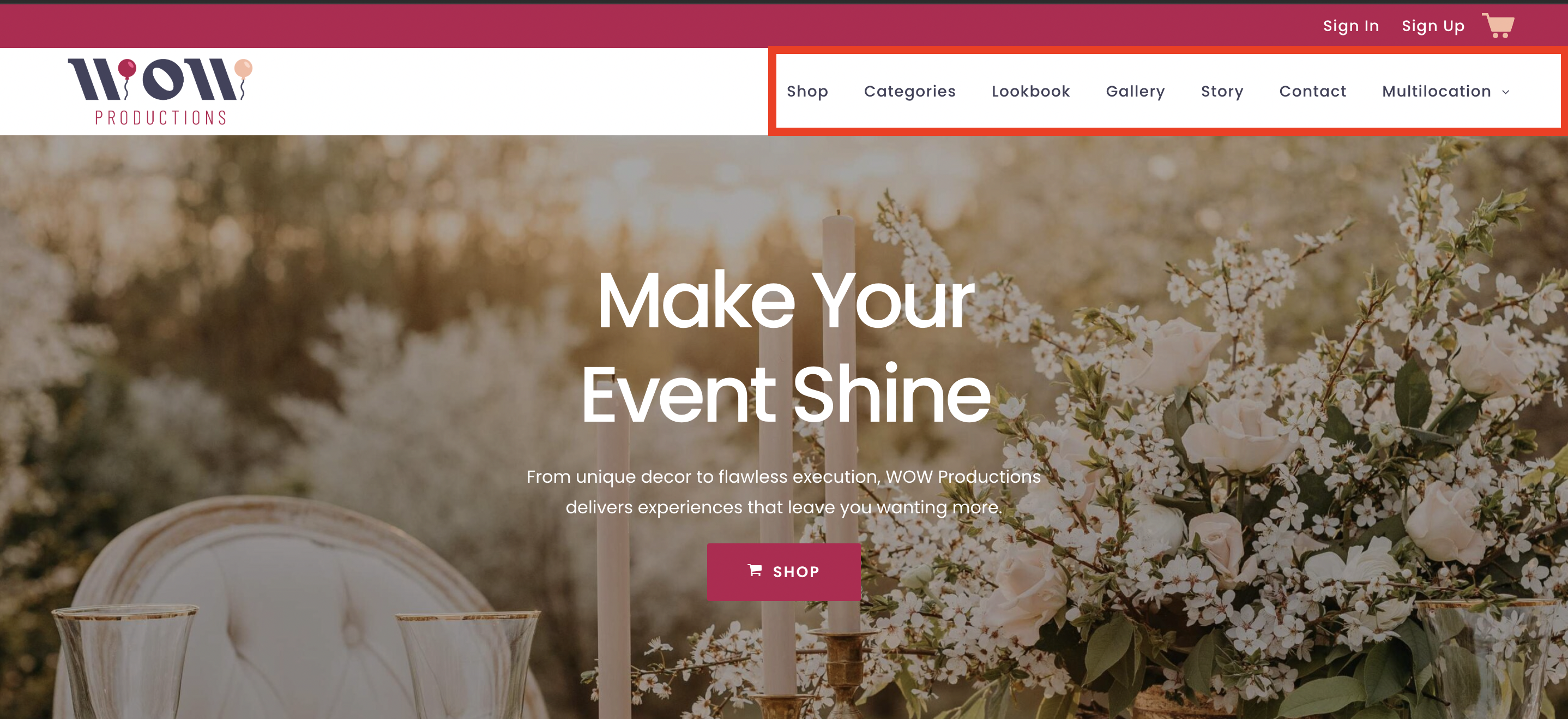The width and height of the screenshot is (1568, 719).
Task: Go to the Shop nav item
Action: point(807,91)
